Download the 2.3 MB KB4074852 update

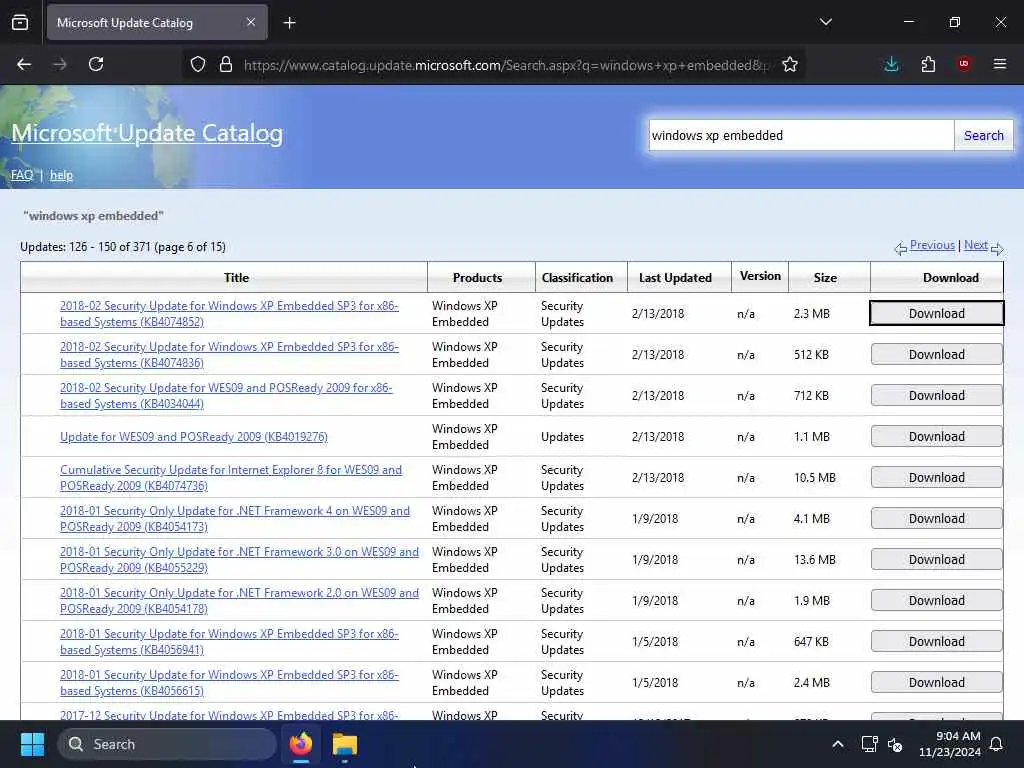click(936, 313)
